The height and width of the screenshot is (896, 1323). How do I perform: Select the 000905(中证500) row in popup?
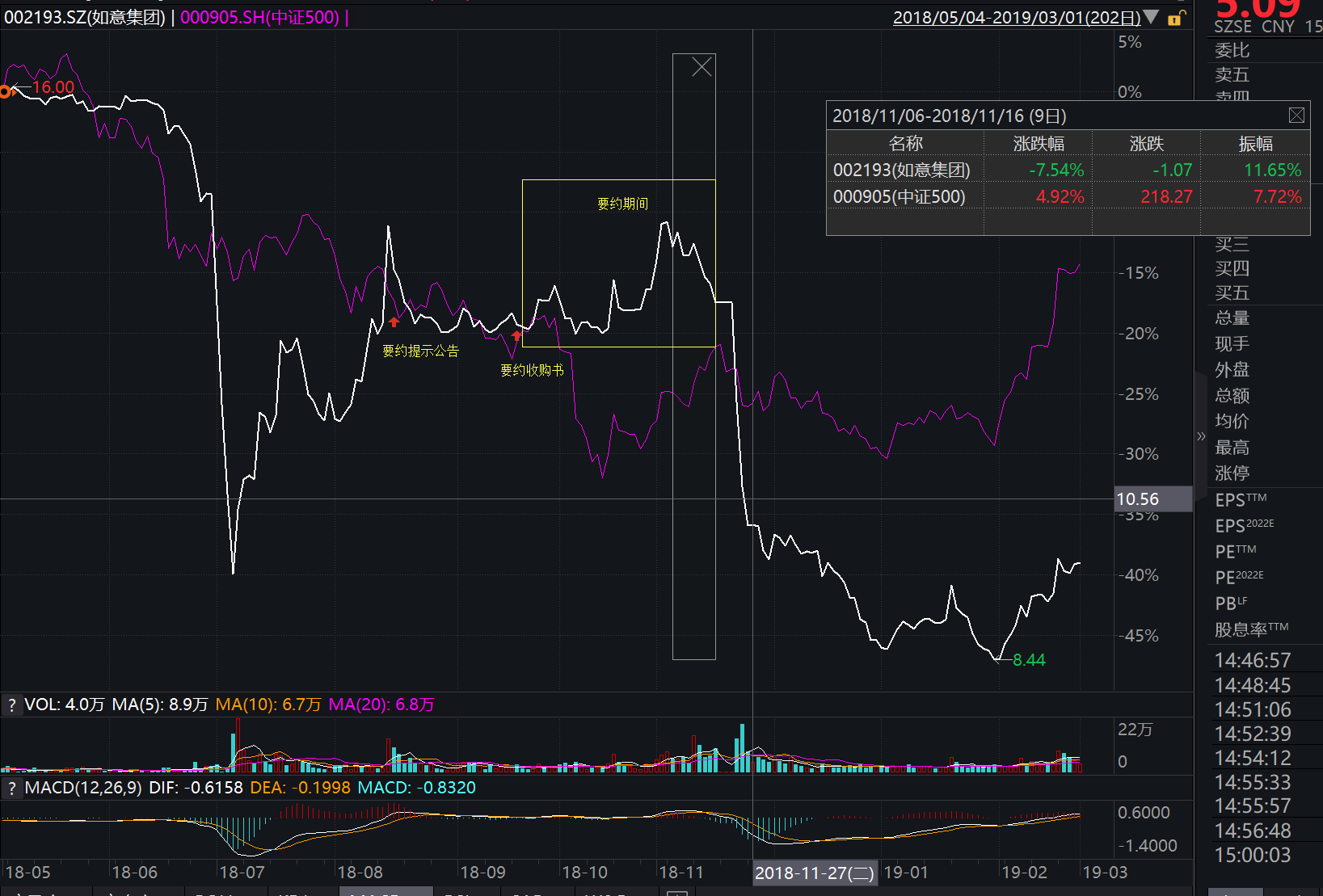pos(899,196)
